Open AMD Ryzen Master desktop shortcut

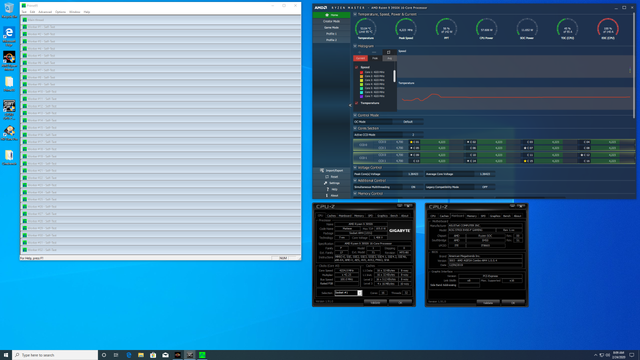9,61
